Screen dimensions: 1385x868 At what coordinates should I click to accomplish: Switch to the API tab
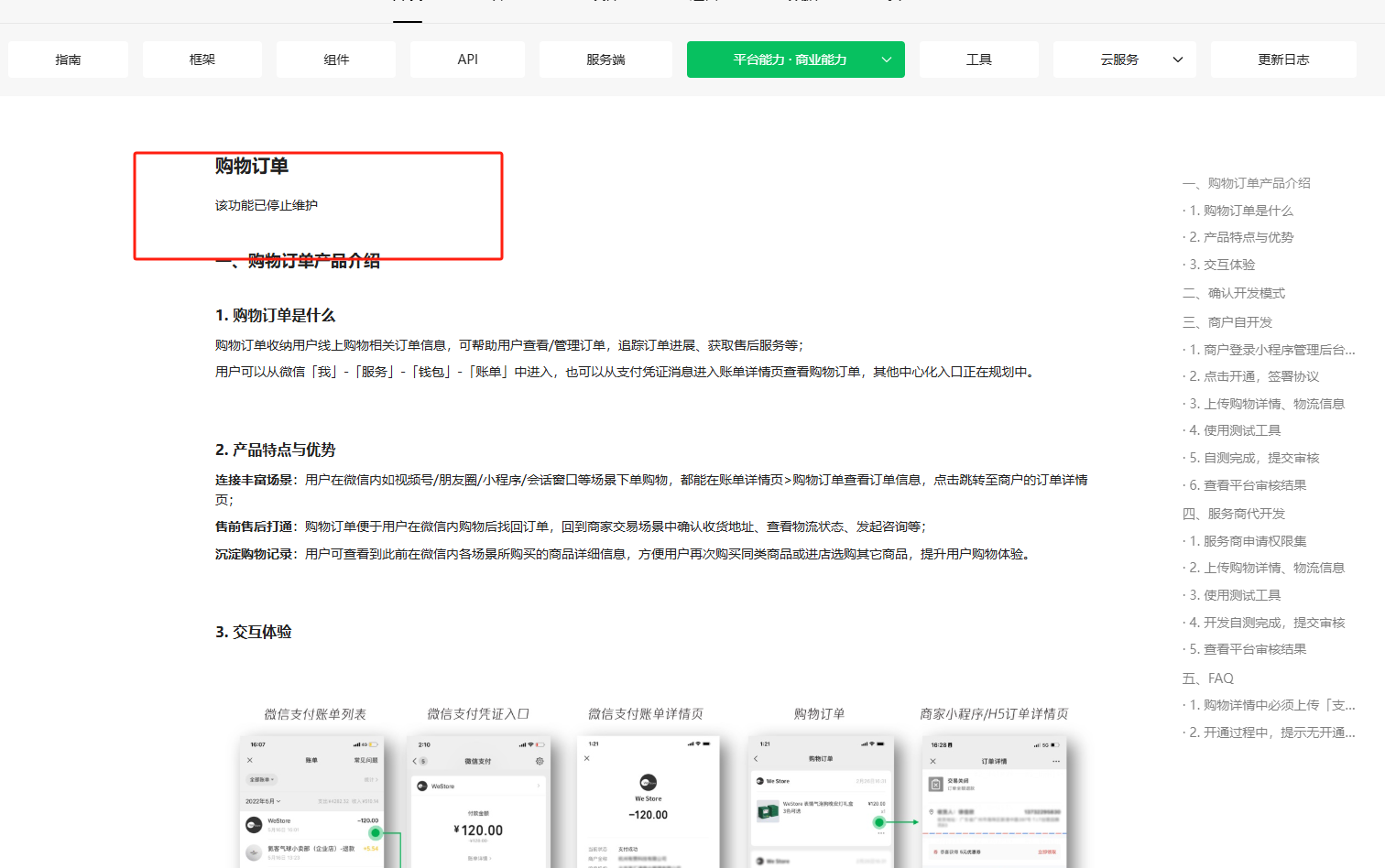point(467,59)
